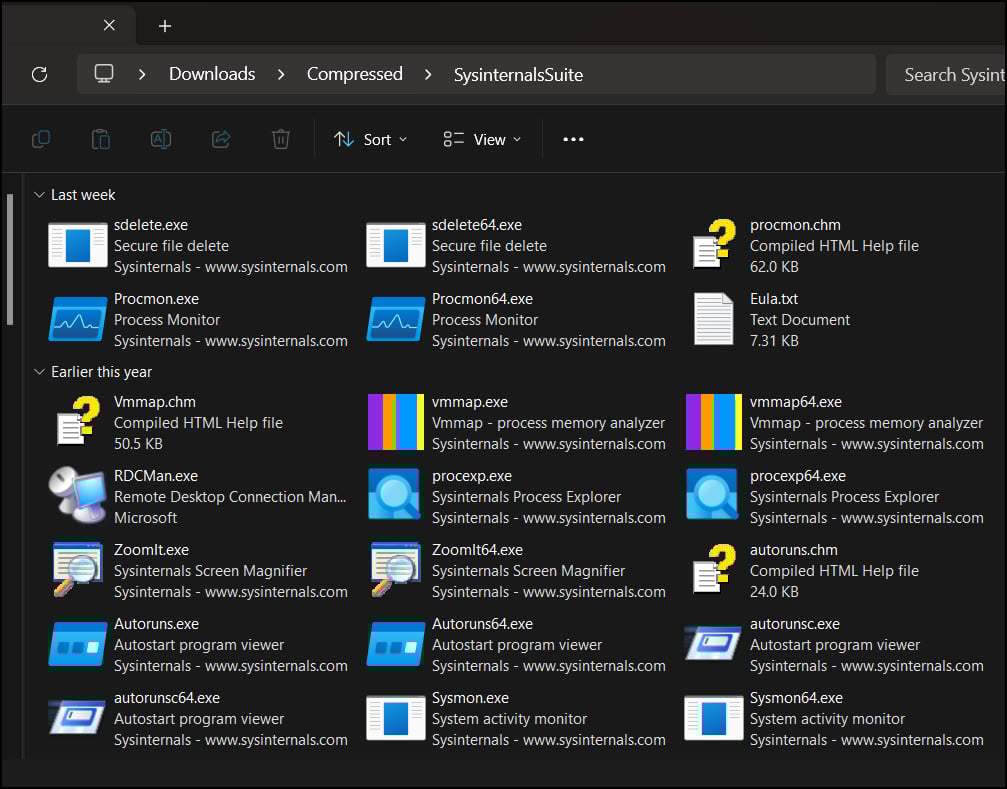Close the current tab

[109, 25]
